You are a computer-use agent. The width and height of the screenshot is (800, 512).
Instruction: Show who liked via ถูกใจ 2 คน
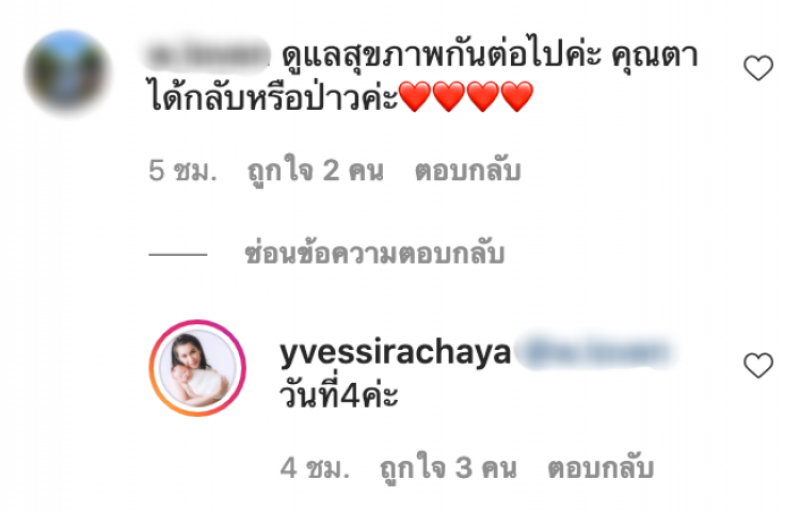click(x=315, y=170)
